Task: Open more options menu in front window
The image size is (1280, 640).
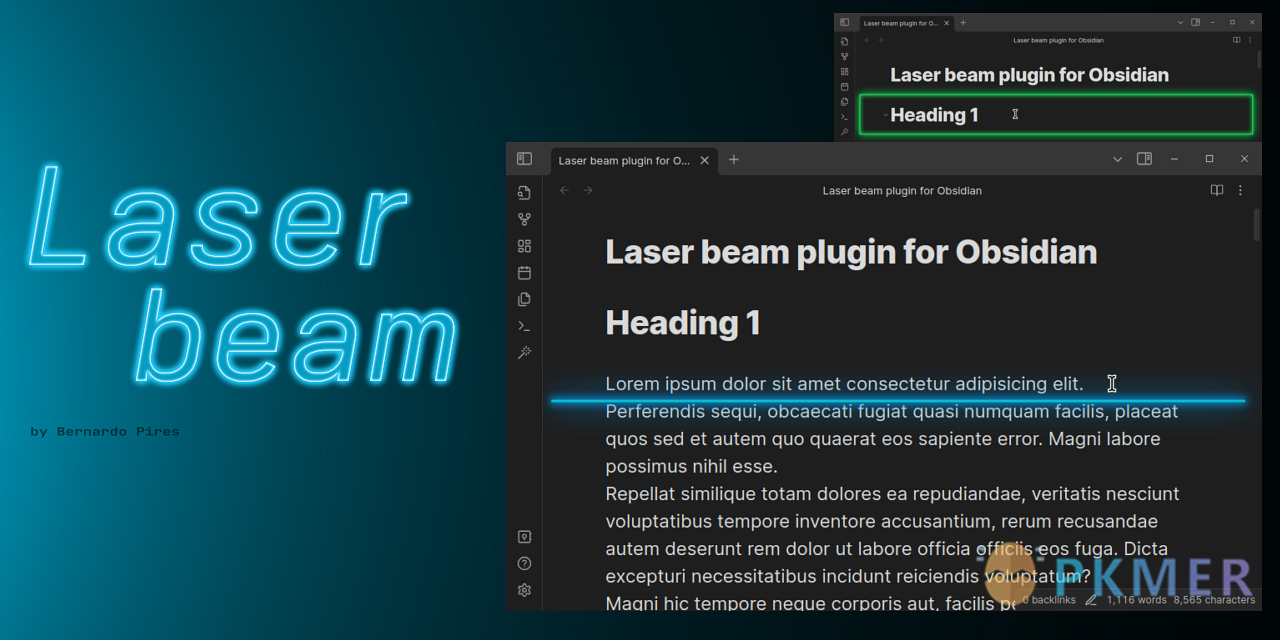Action: click(x=1240, y=190)
